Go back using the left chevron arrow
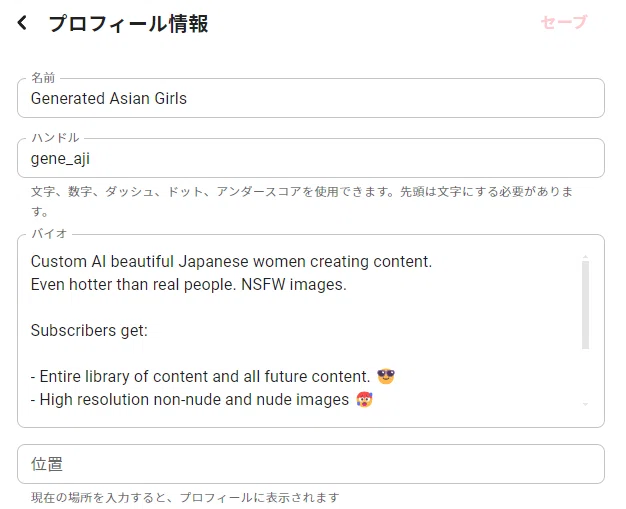626x509 pixels. tap(22, 23)
